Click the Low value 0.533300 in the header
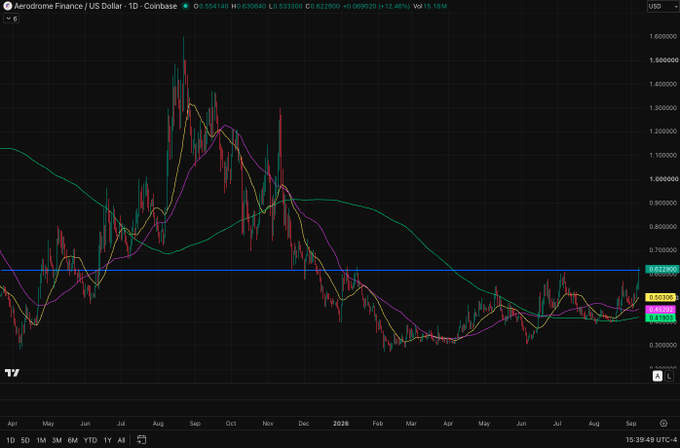This screenshot has height=448, width=680. pos(288,6)
